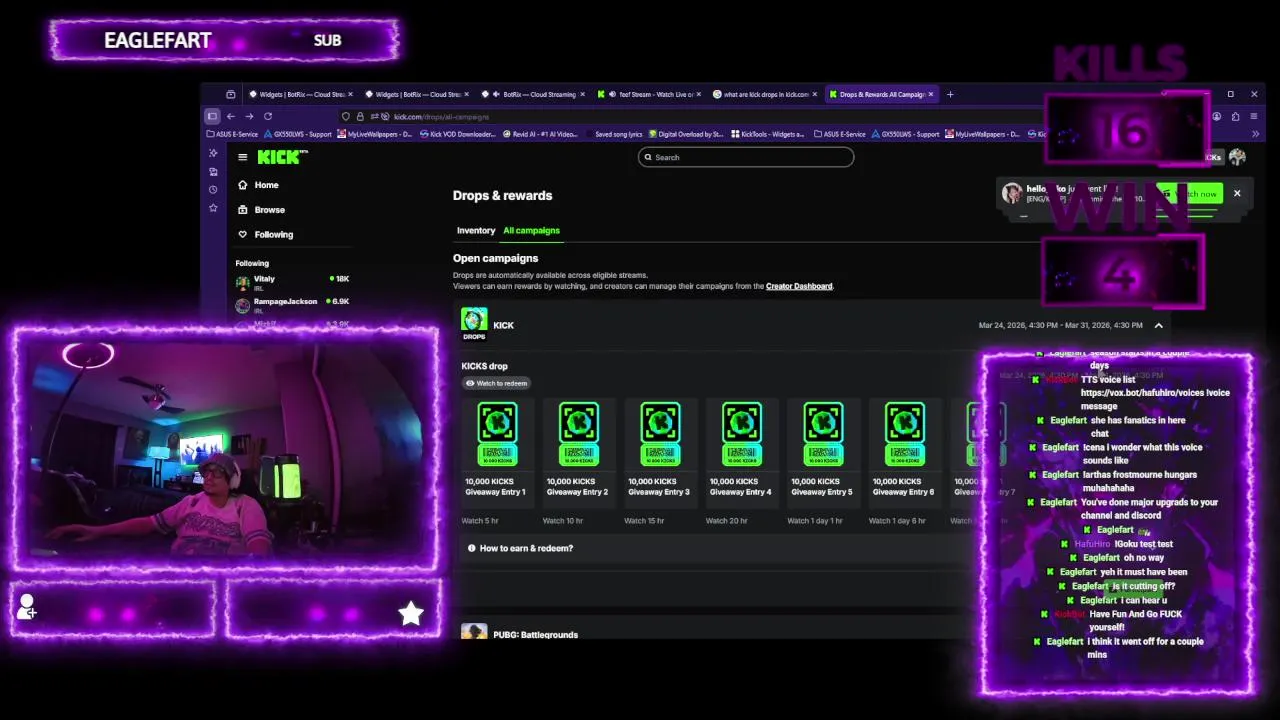Click the sparkle icon in browser side strip

(212, 153)
